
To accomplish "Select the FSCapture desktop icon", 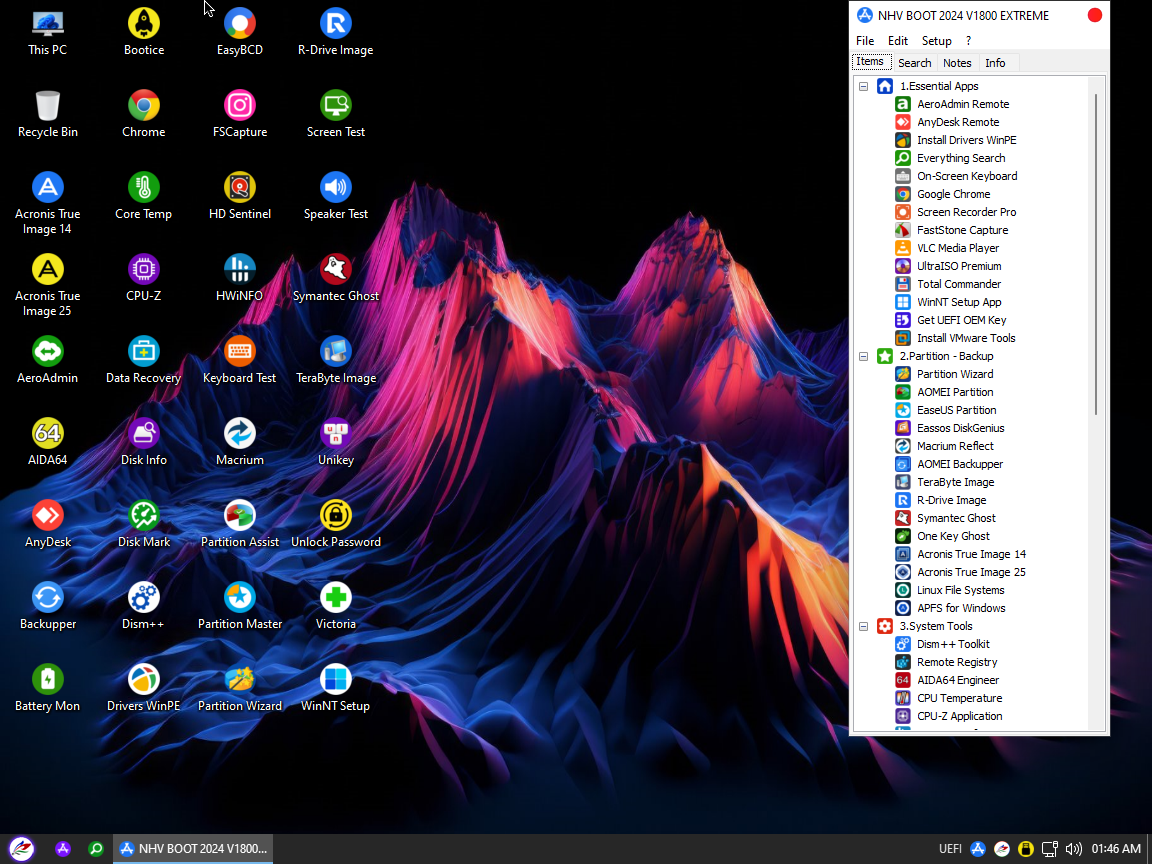I will coord(240,114).
